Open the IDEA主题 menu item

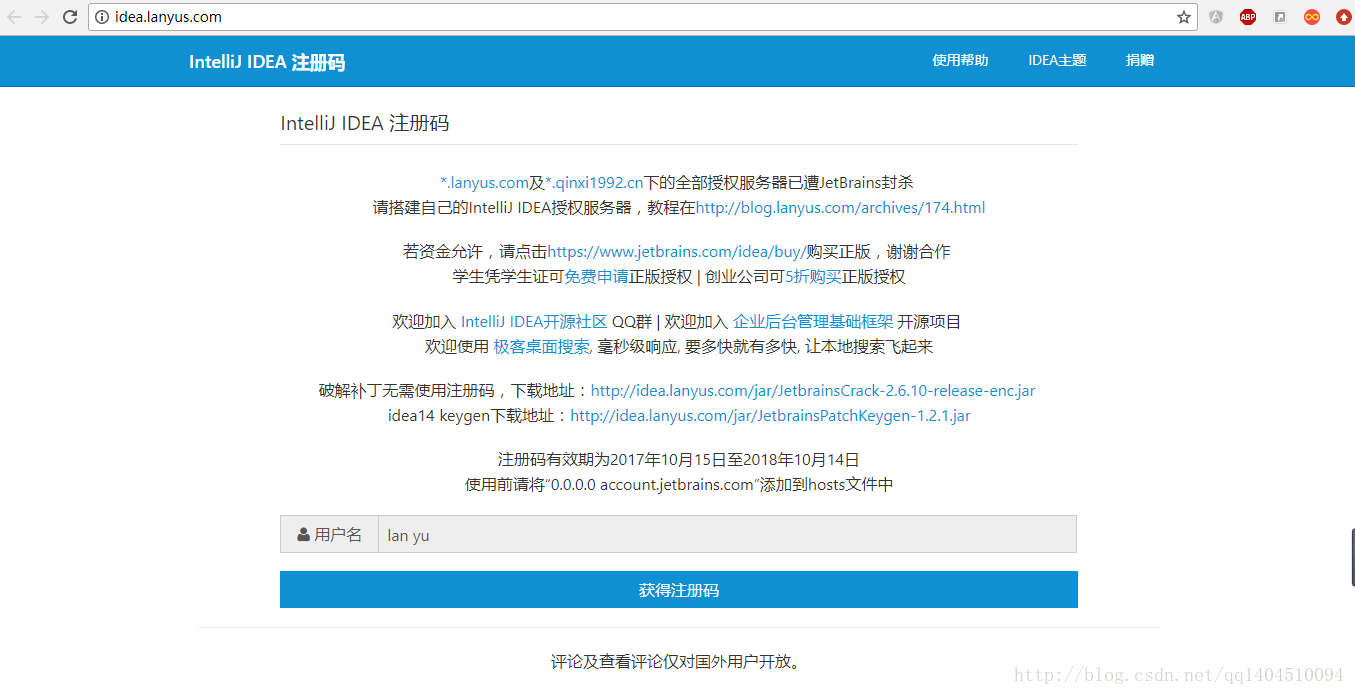(1057, 60)
